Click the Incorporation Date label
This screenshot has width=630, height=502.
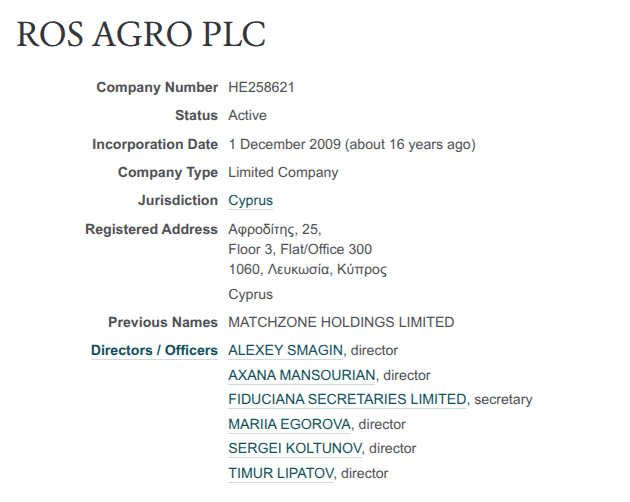coord(154,145)
